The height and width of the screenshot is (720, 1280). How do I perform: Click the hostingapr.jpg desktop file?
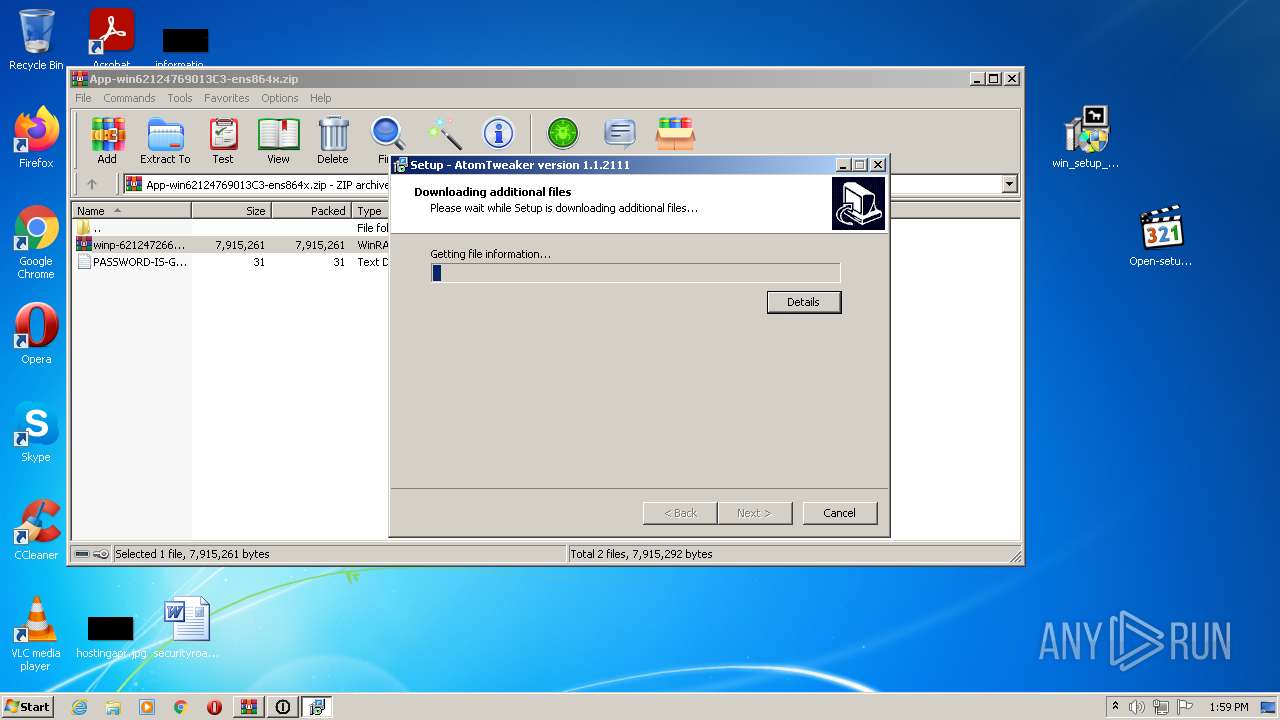click(x=111, y=636)
